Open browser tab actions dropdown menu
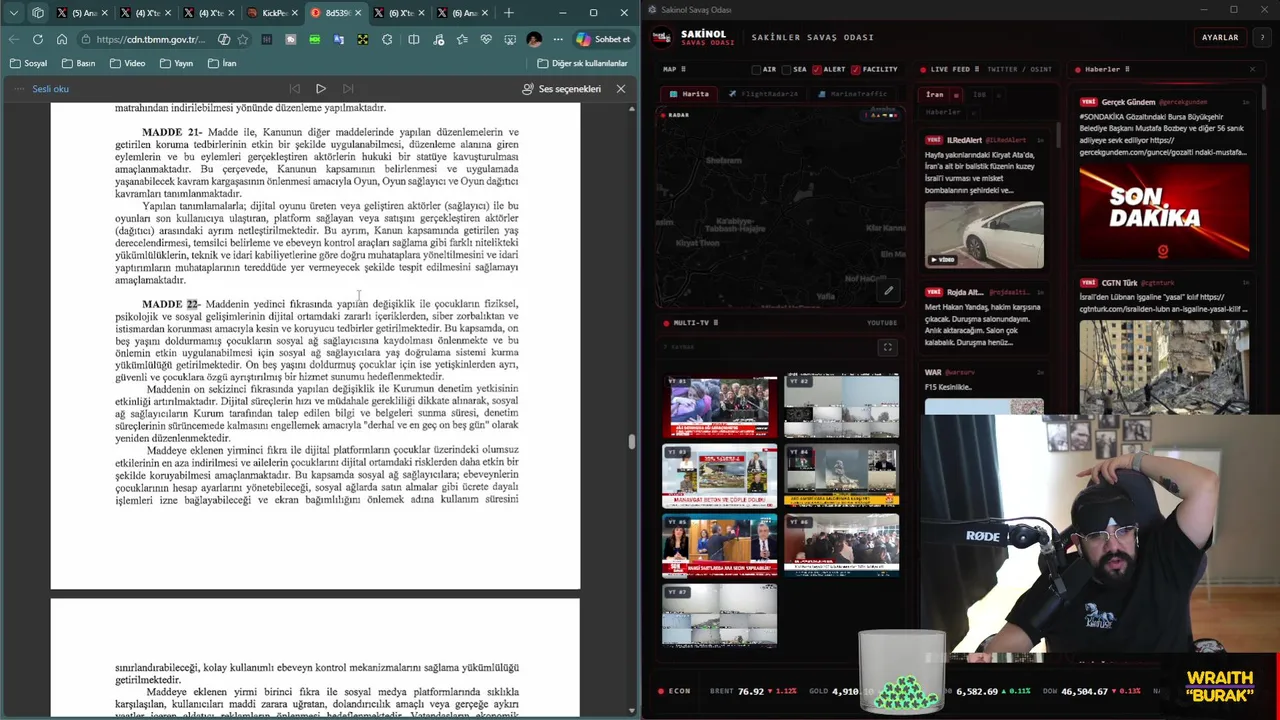The width and height of the screenshot is (1280, 720). tap(13, 13)
